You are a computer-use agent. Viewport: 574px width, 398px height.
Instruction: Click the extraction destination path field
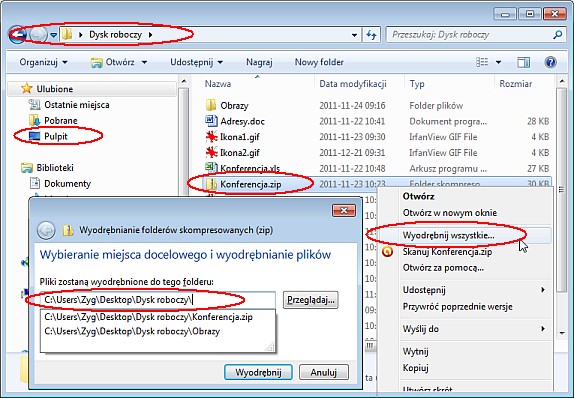(158, 300)
